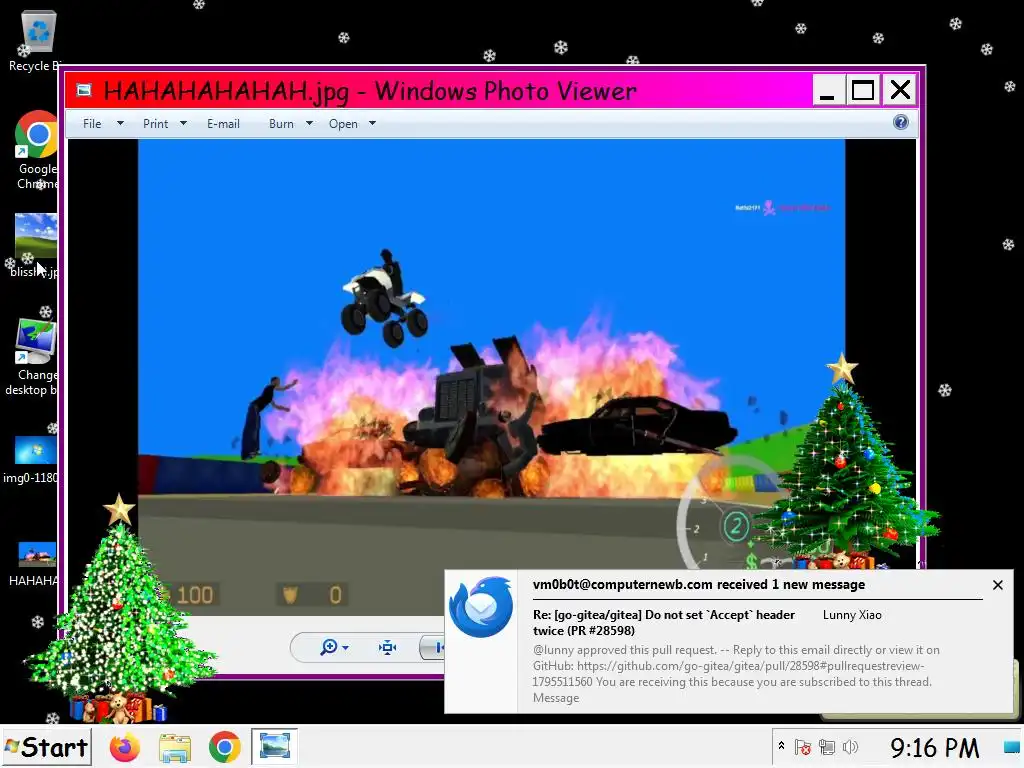Screen dimensions: 1024x768
Task: Open the Start menu
Action: point(46,747)
